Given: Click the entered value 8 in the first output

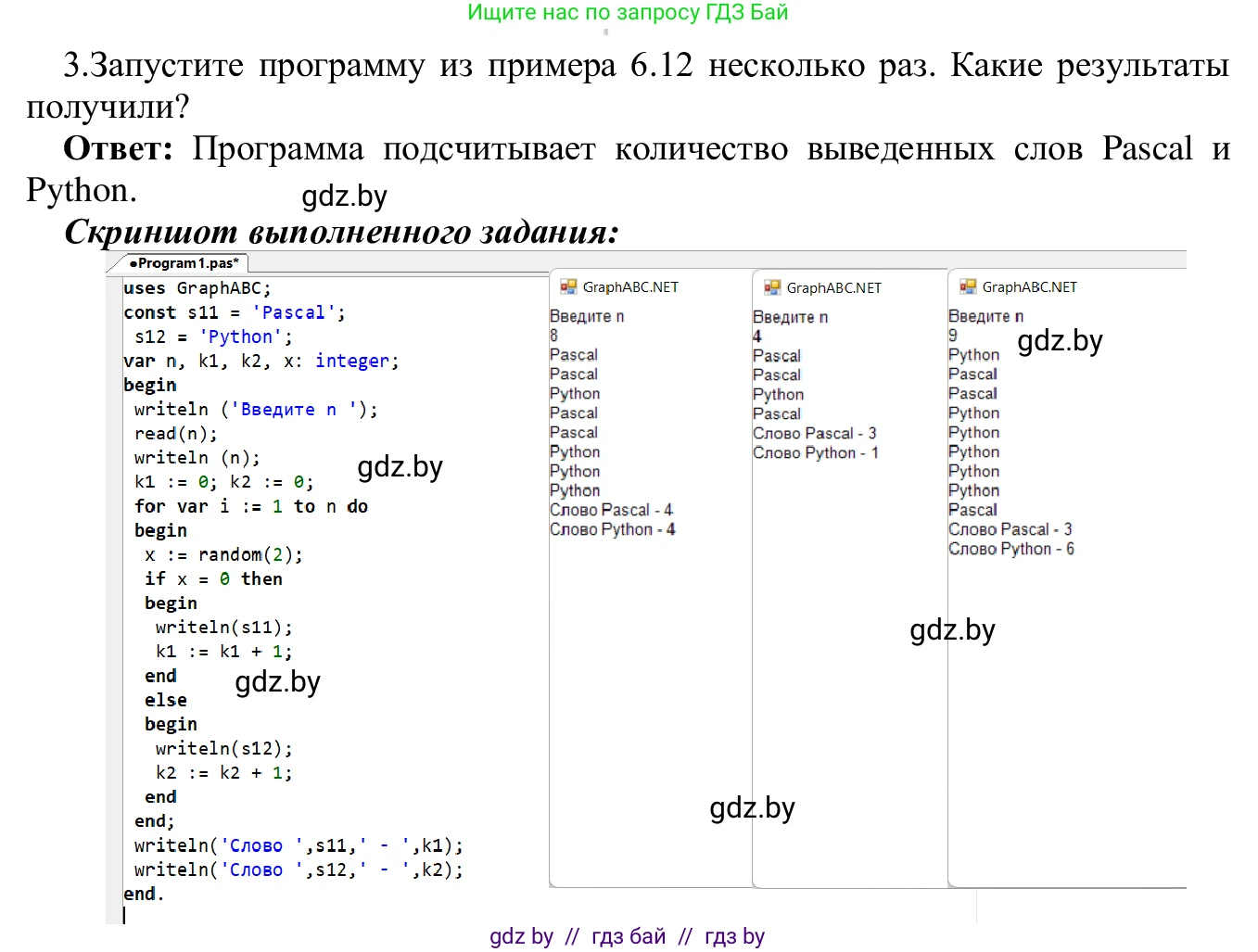Looking at the screenshot, I should pos(553,336).
